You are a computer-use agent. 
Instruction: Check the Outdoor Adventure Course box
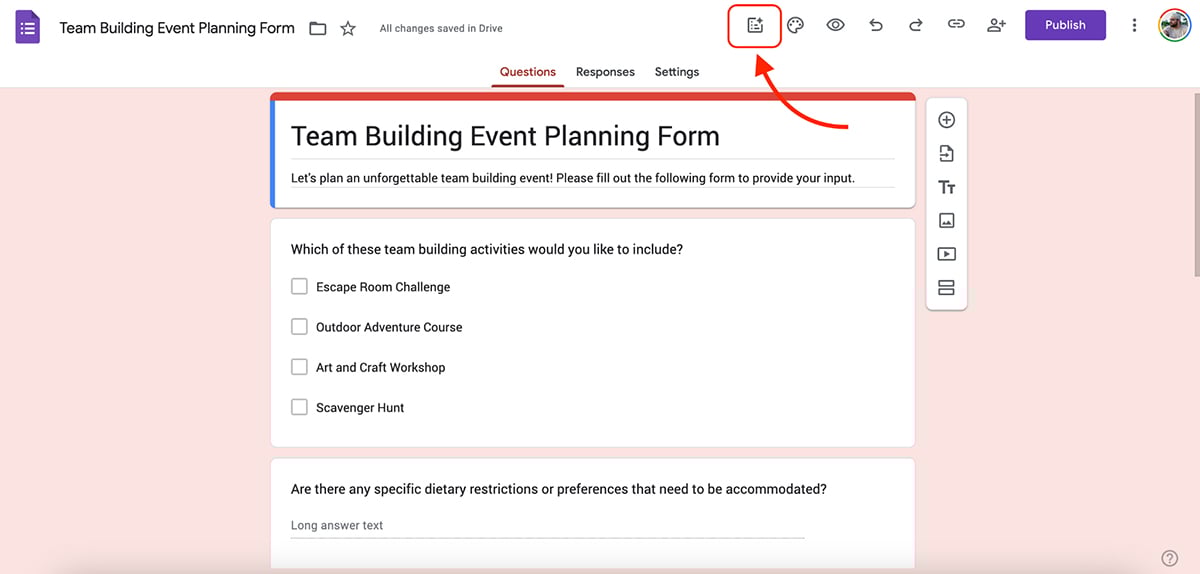point(299,327)
